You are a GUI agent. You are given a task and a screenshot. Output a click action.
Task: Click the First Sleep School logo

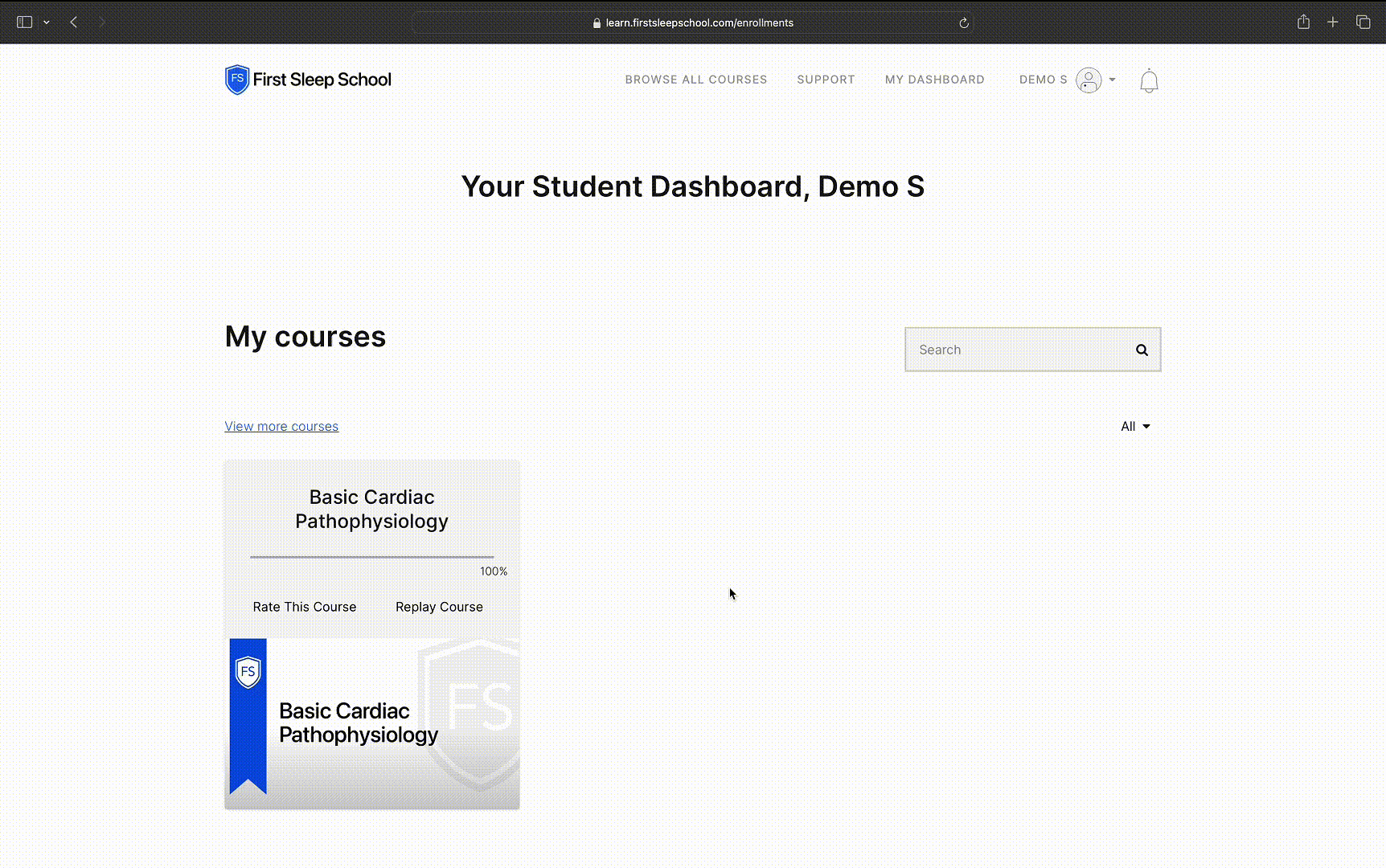coord(308,80)
